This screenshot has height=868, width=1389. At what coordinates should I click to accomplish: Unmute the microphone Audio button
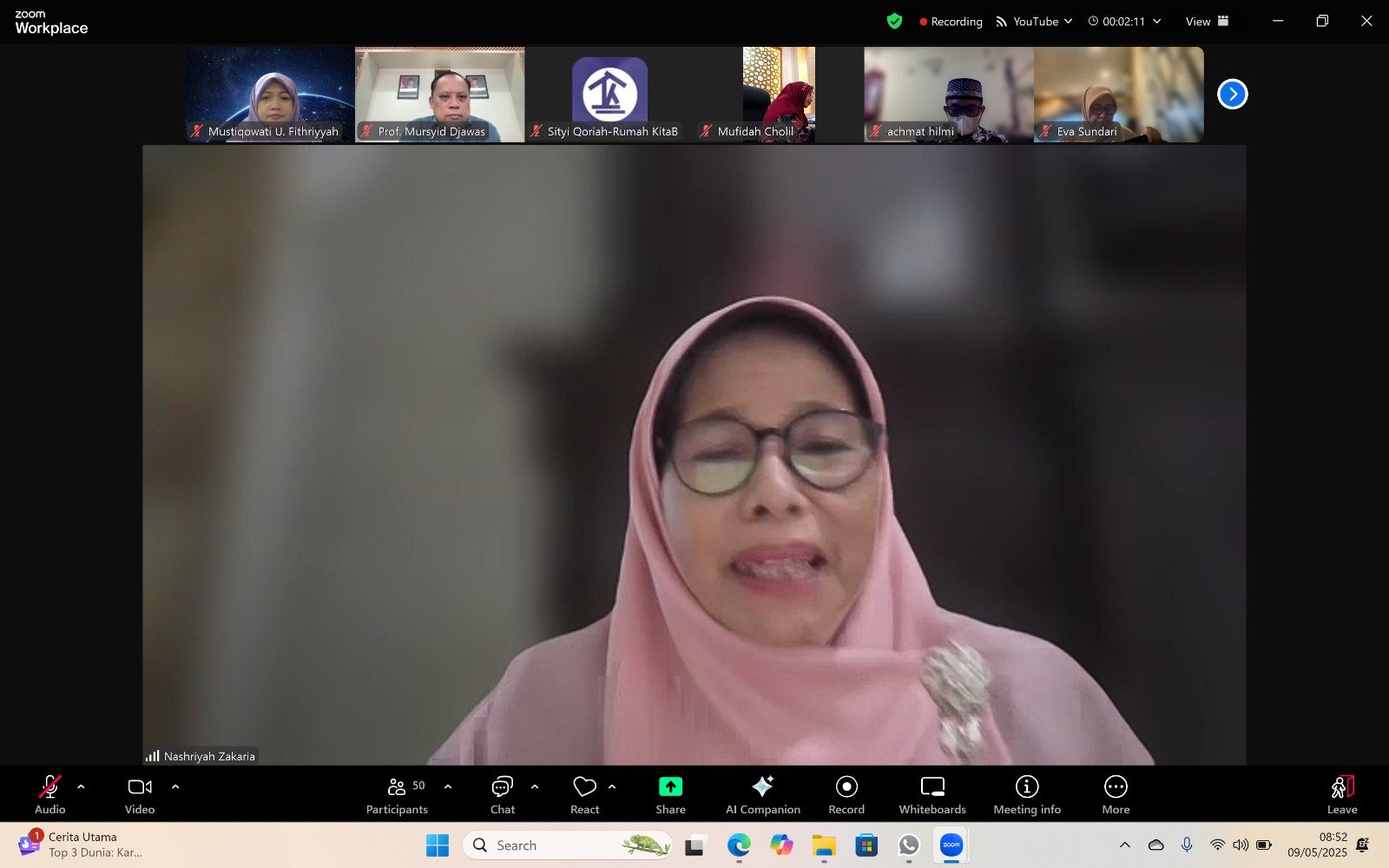49,787
